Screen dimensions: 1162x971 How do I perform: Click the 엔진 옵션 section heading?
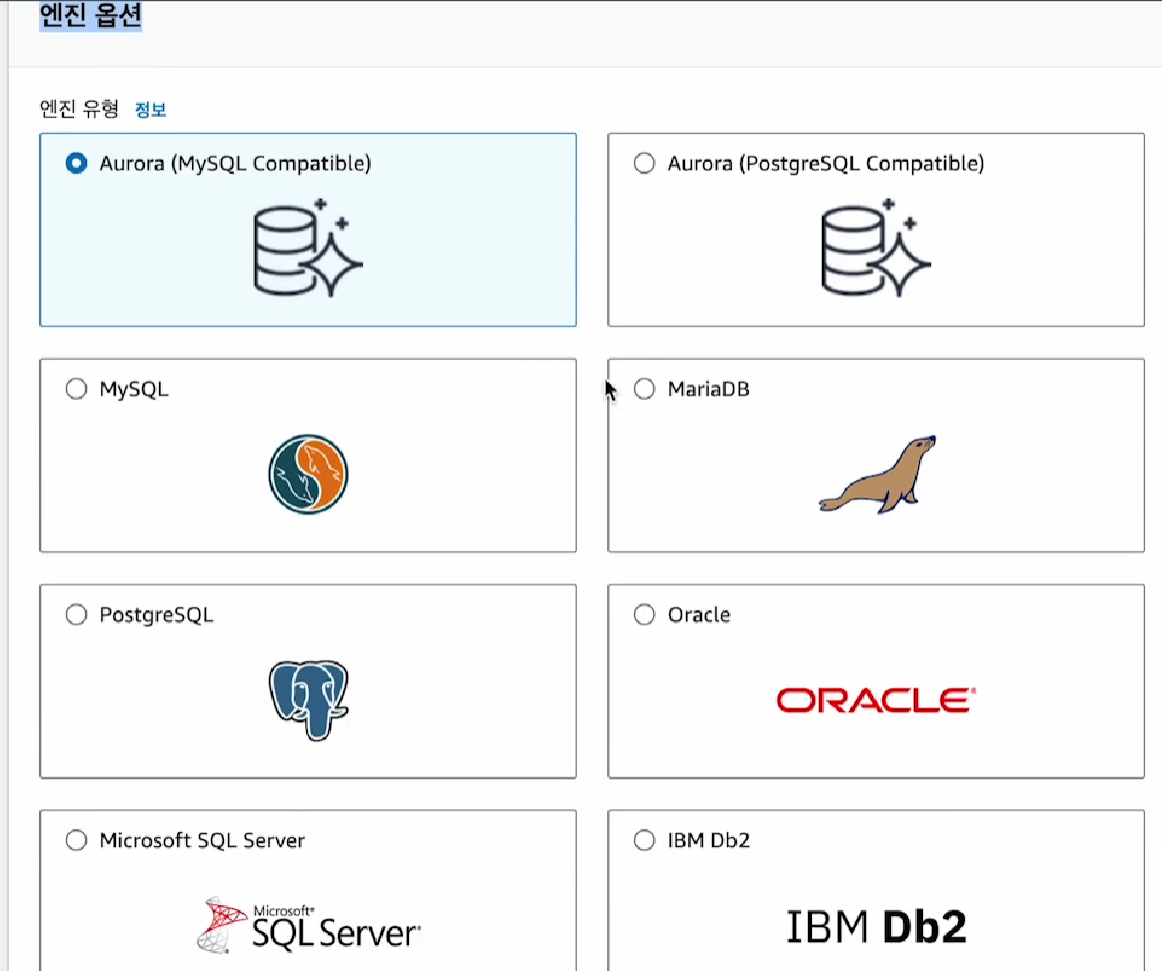coord(90,16)
